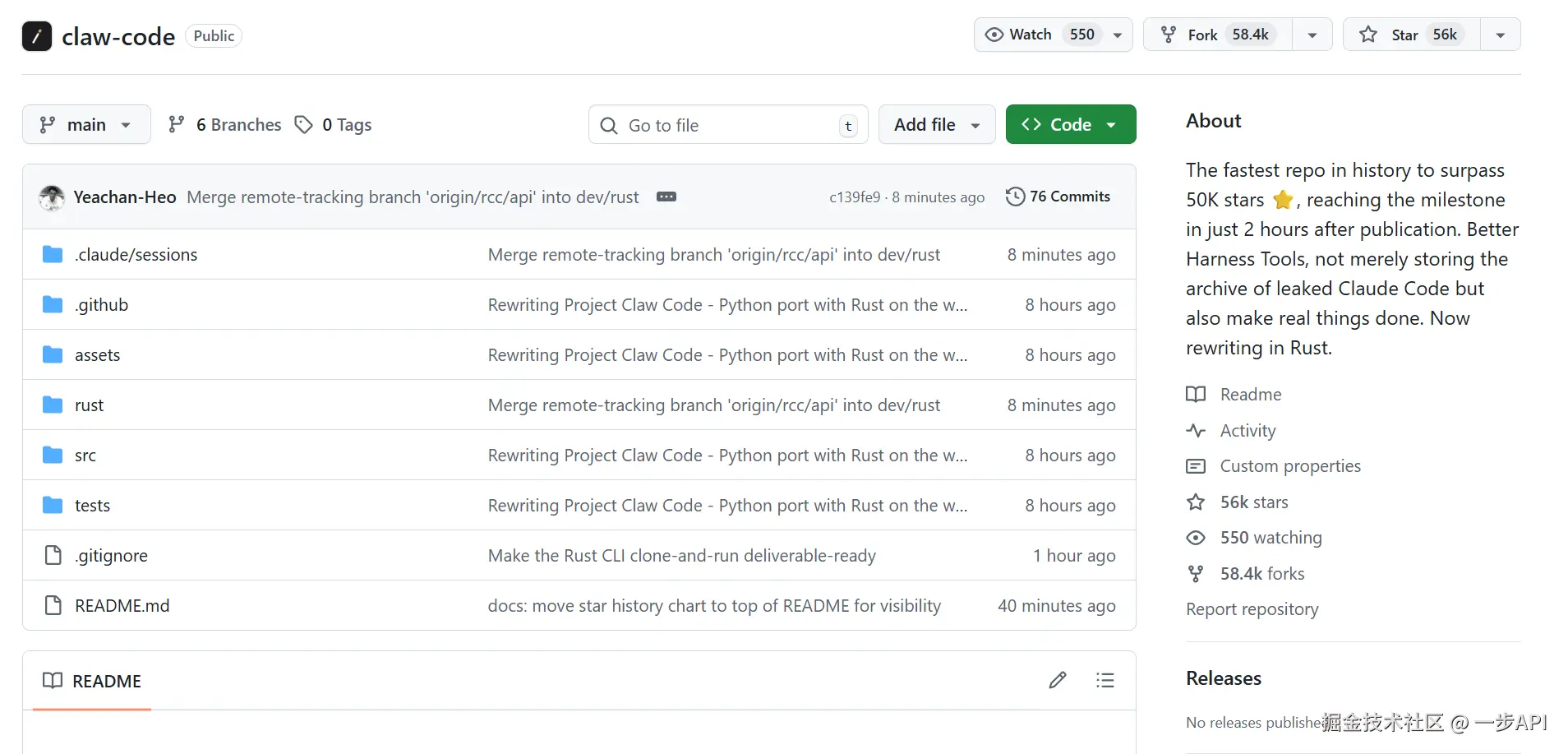Viewport: 1568px width, 754px height.
Task: Open the main branch selector dropdown
Action: (86, 125)
